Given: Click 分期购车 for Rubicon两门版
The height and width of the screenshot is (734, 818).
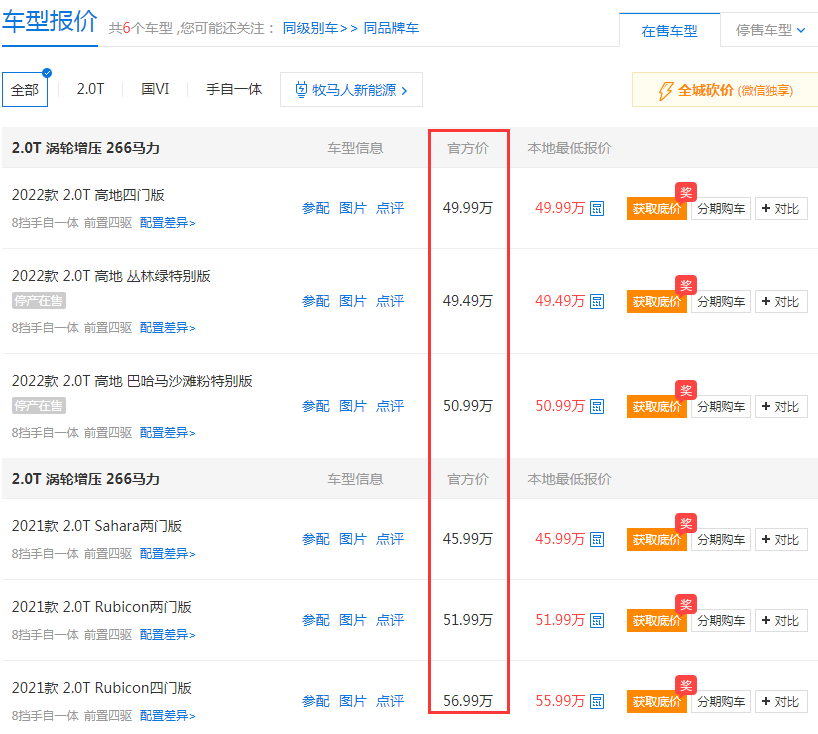Looking at the screenshot, I should pos(721,620).
